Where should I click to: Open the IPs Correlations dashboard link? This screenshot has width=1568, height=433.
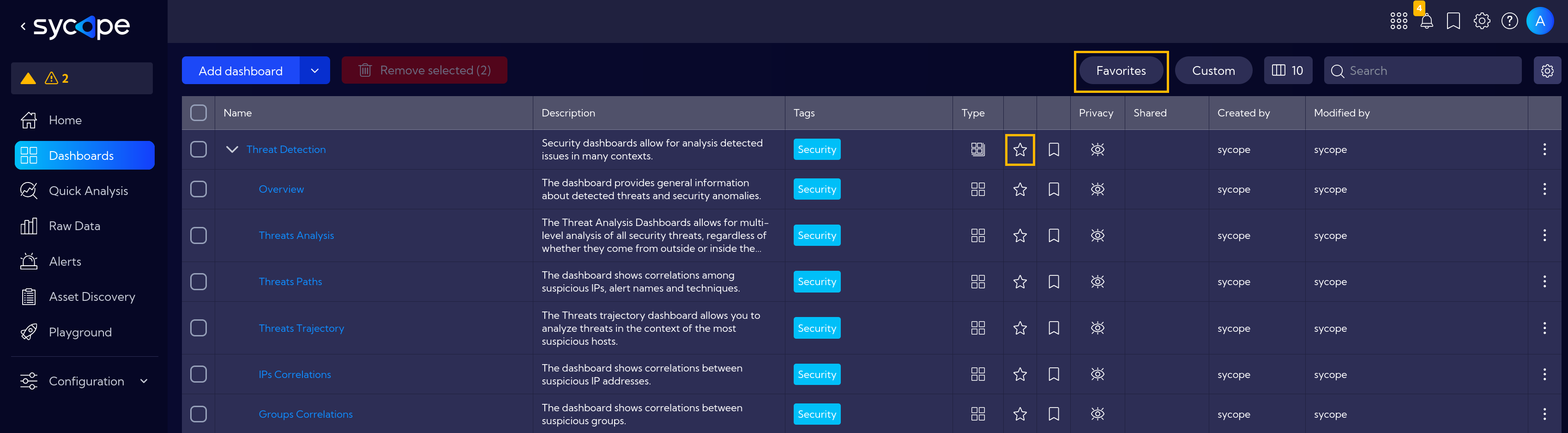click(x=295, y=374)
